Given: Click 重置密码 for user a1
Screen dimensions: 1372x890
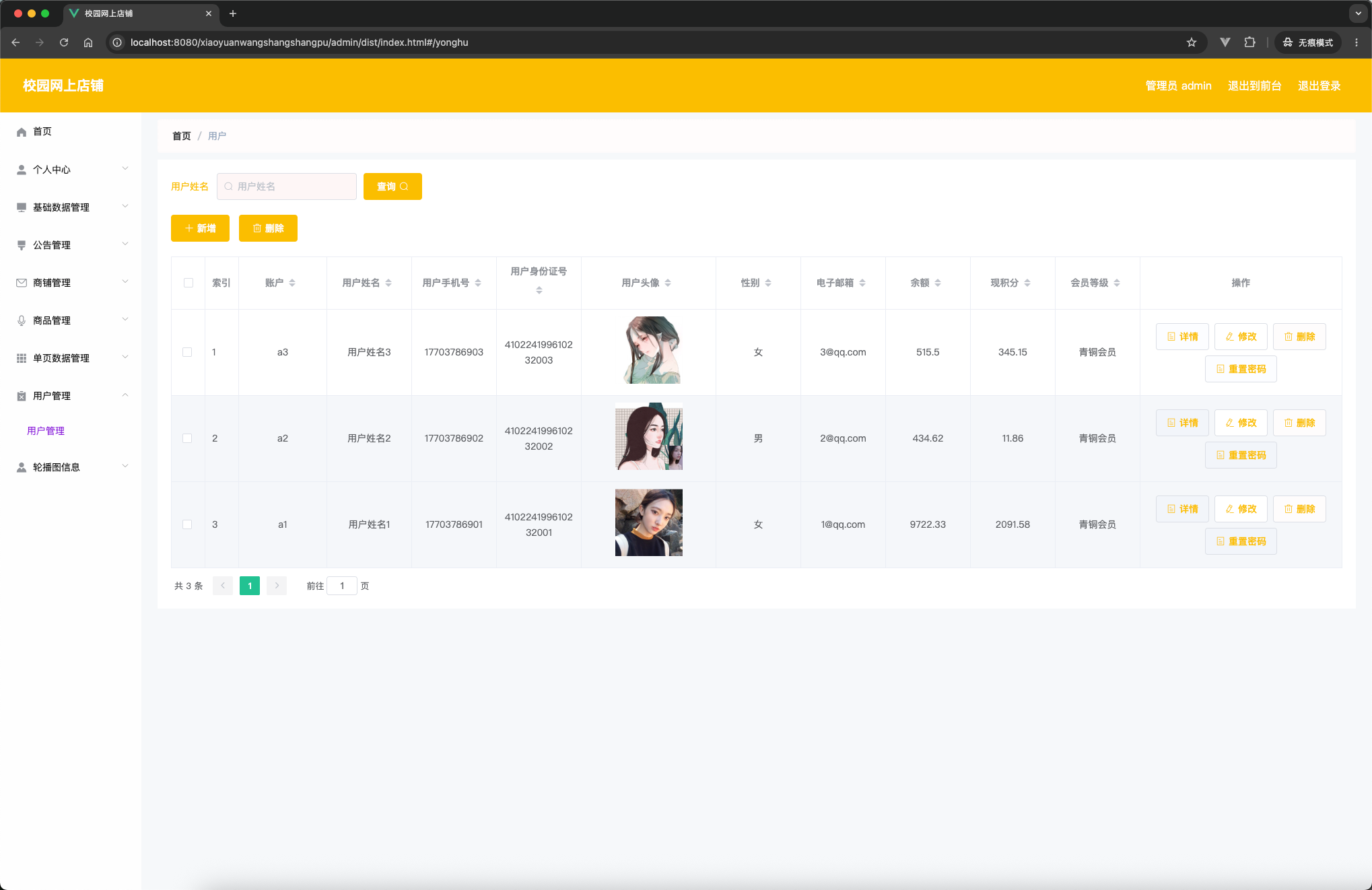Looking at the screenshot, I should pos(1241,541).
